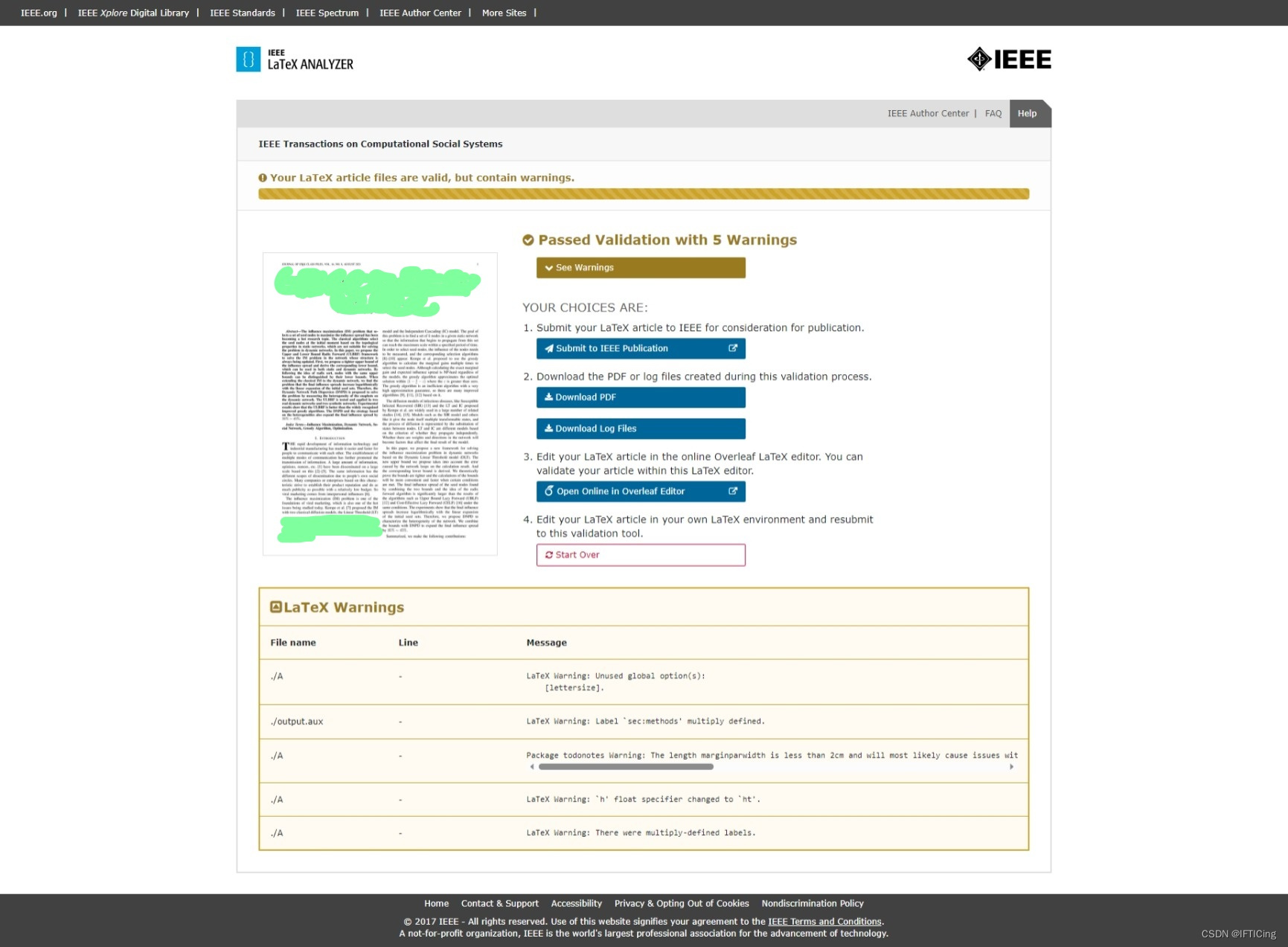Click the yellow validation progress bar
The height and width of the screenshot is (947, 1288).
tap(644, 193)
